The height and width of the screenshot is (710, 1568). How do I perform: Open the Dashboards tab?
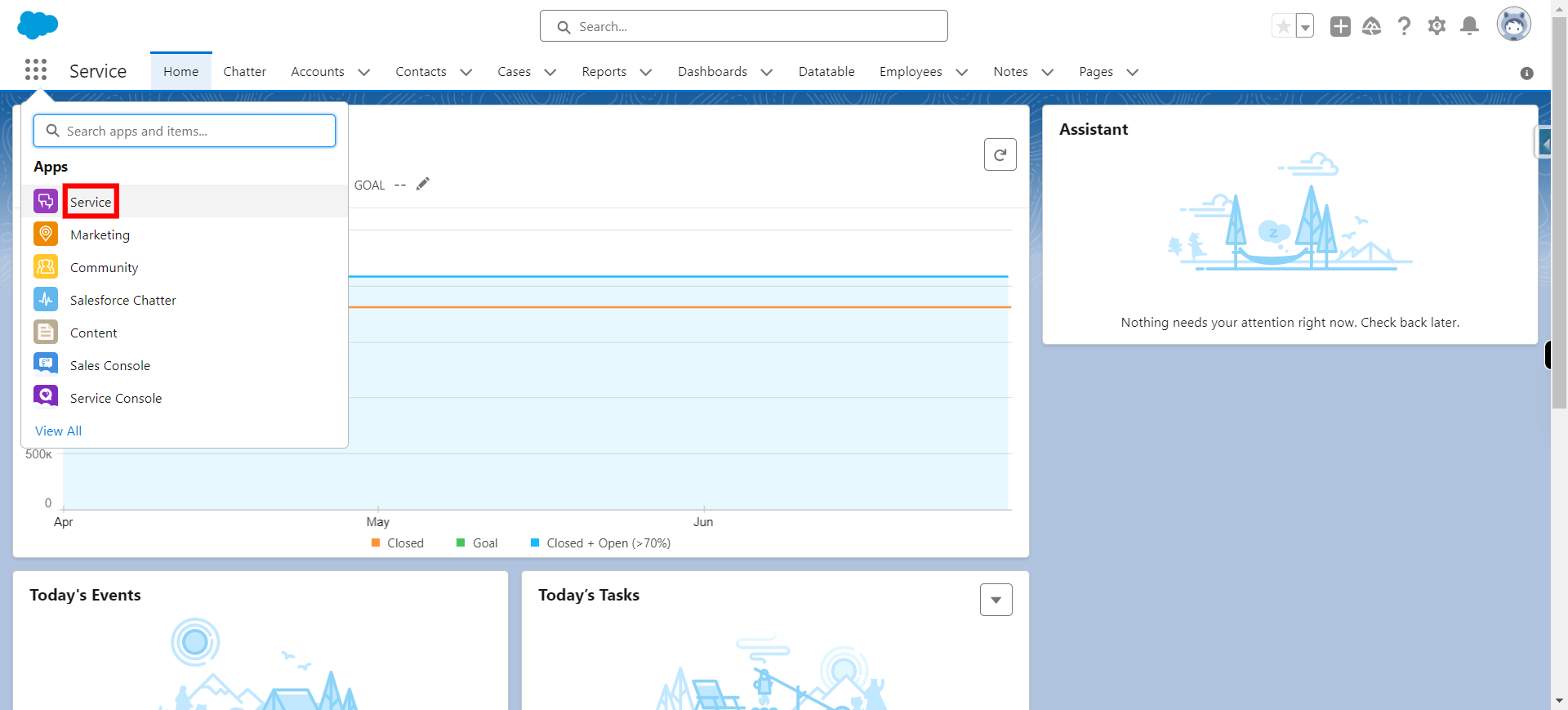[713, 72]
